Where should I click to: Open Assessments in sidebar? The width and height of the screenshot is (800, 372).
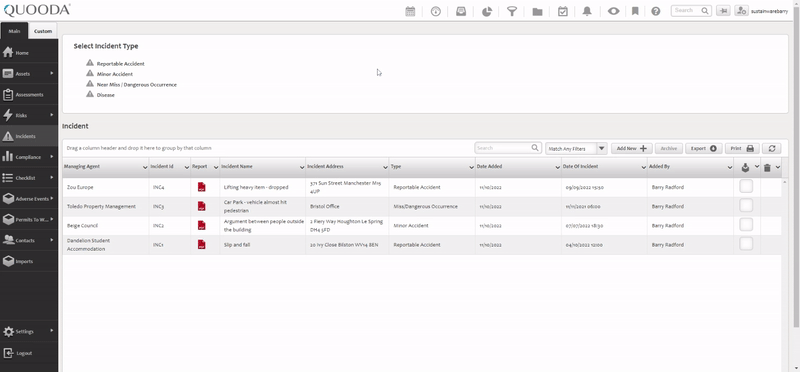pos(29,94)
